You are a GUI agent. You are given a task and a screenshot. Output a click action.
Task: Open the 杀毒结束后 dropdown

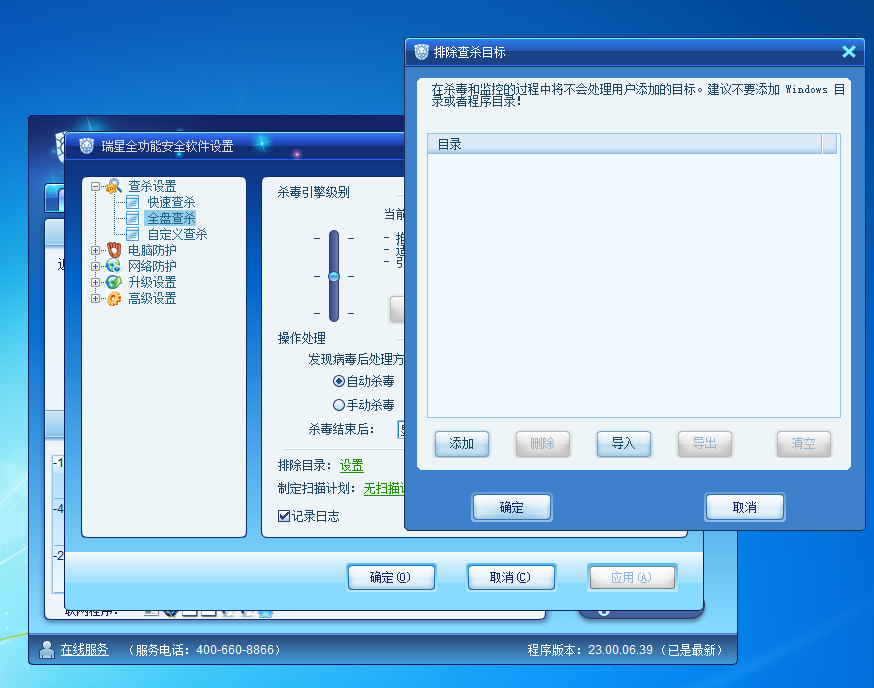click(401, 429)
